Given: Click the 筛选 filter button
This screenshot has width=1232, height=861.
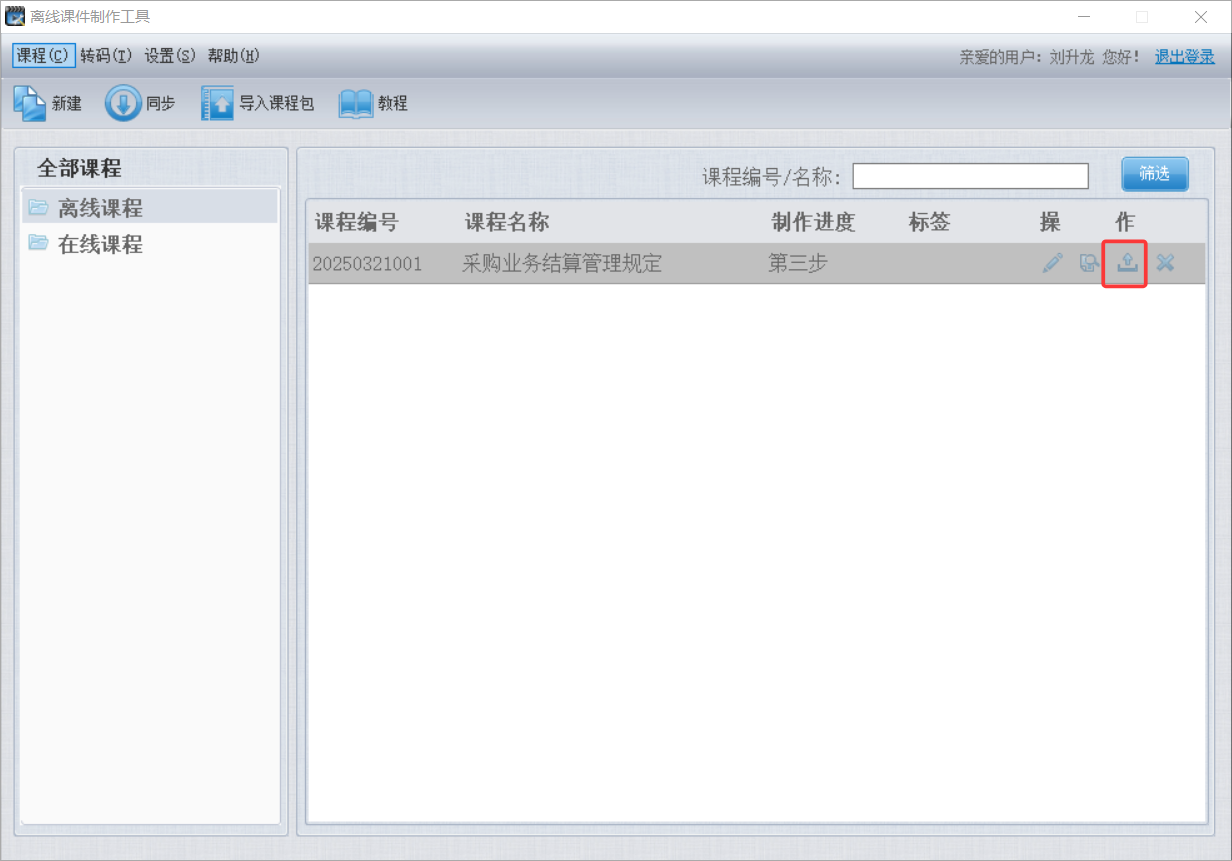Looking at the screenshot, I should tap(1154, 174).
